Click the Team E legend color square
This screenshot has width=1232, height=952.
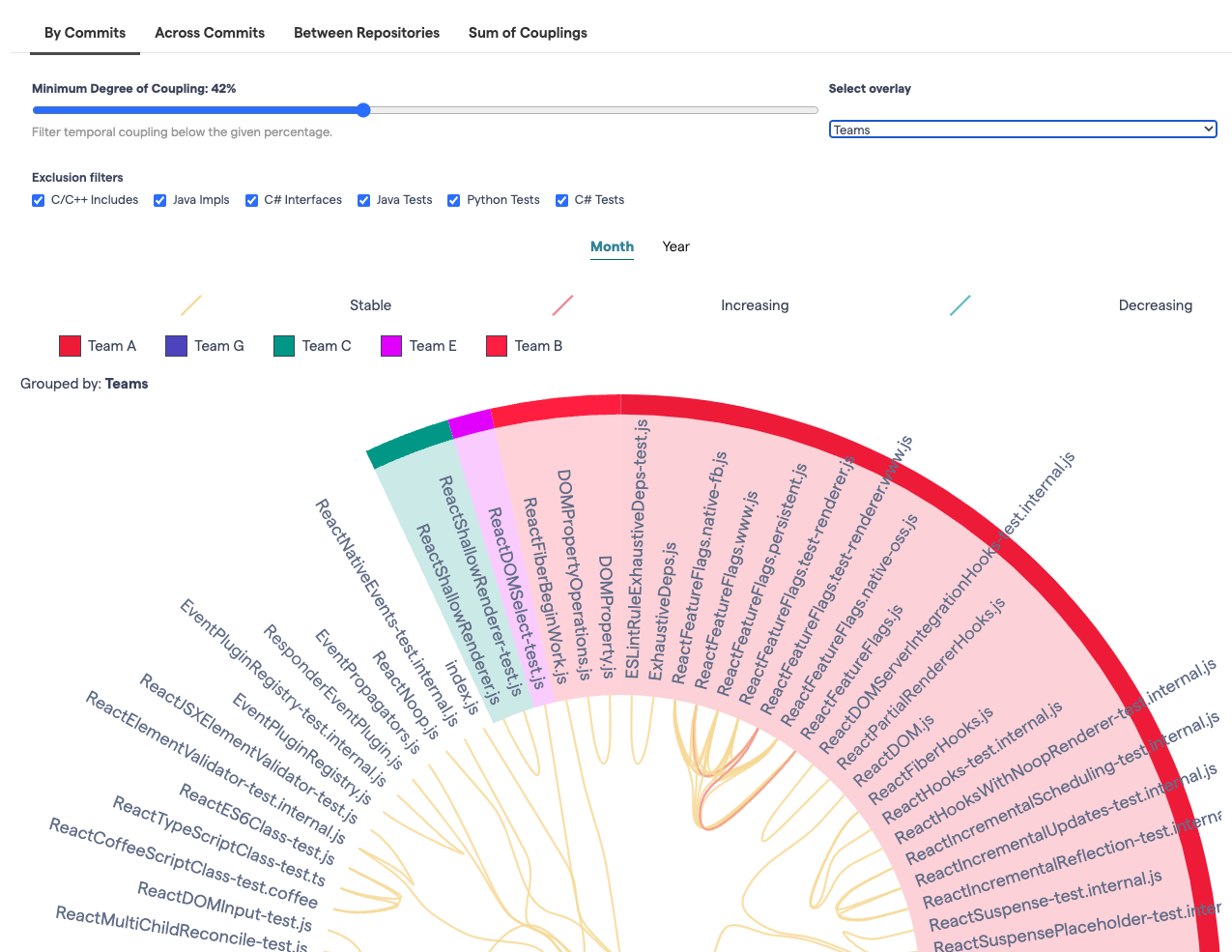click(x=391, y=345)
